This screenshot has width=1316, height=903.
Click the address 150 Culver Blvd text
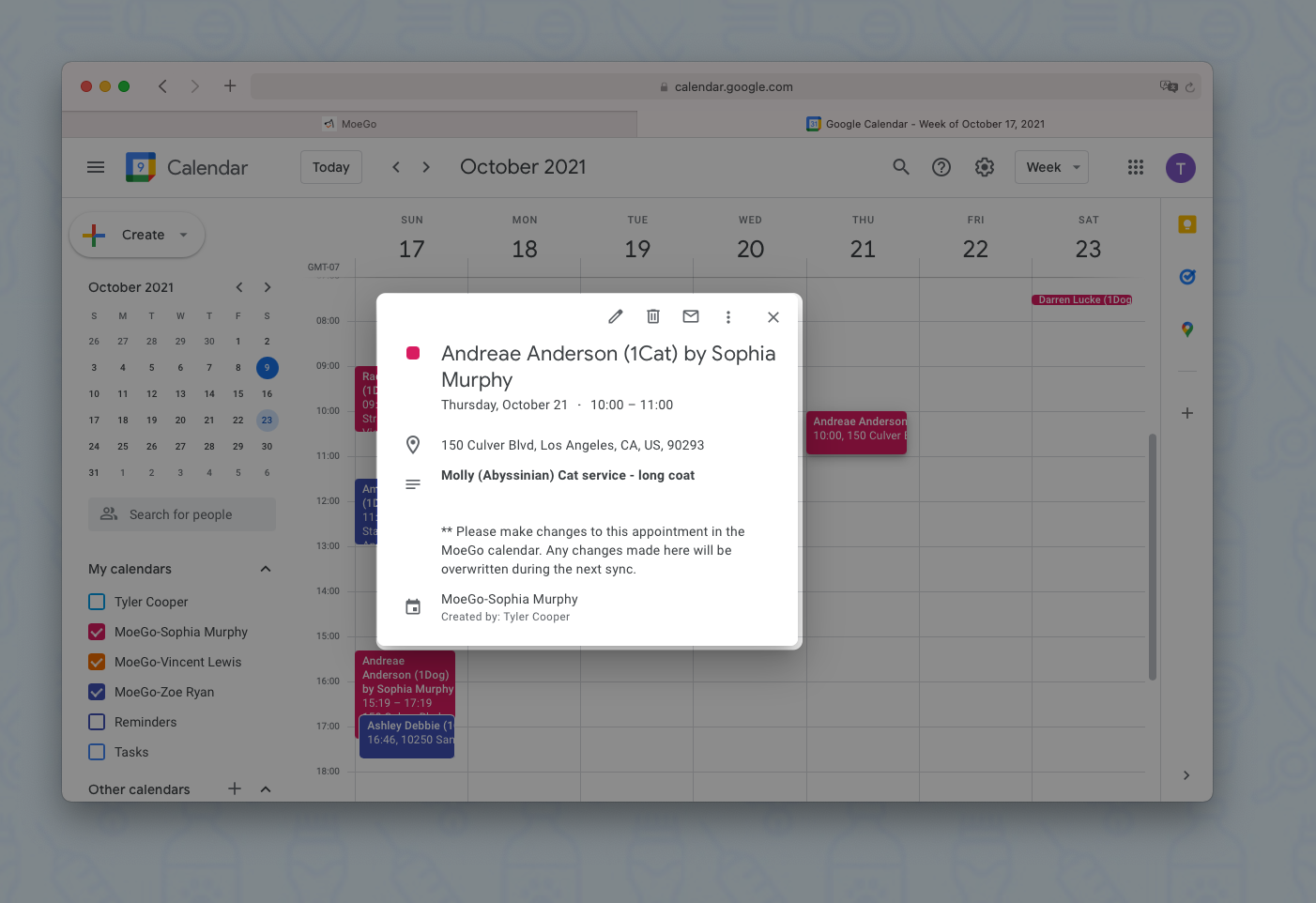coord(573,445)
